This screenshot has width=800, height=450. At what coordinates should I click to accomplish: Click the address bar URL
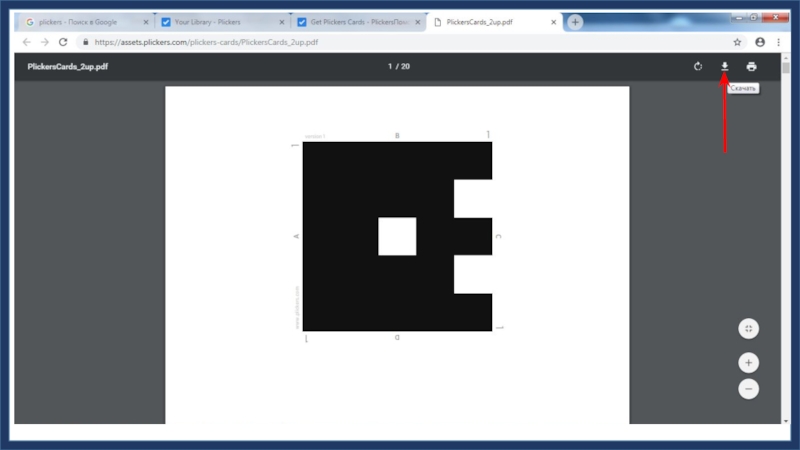206,42
